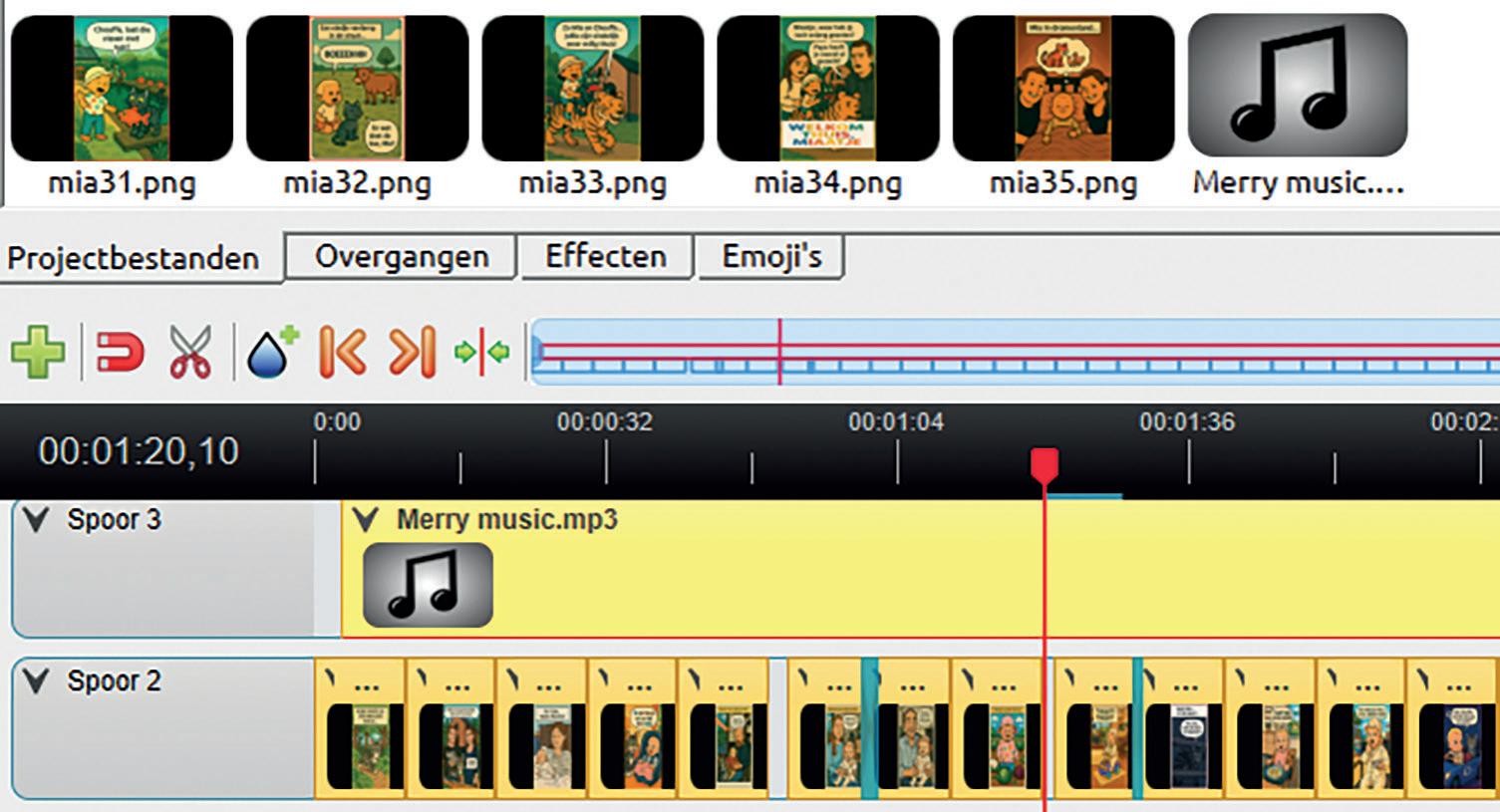Select the first clip on Spoor 2
This screenshot has width=1500, height=812.
[x=360, y=728]
